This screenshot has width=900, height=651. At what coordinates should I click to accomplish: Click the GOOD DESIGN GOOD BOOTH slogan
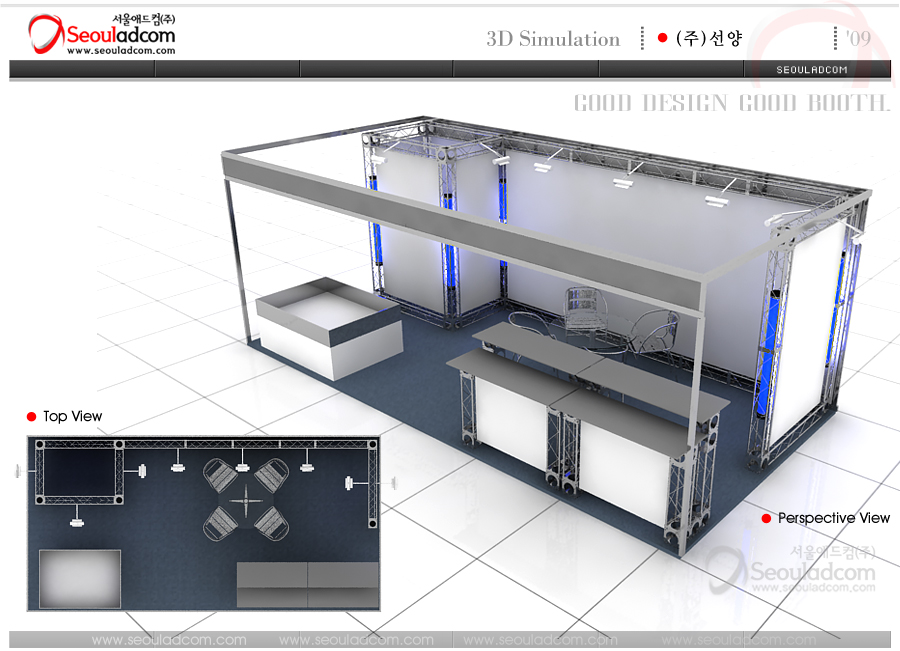(731, 103)
